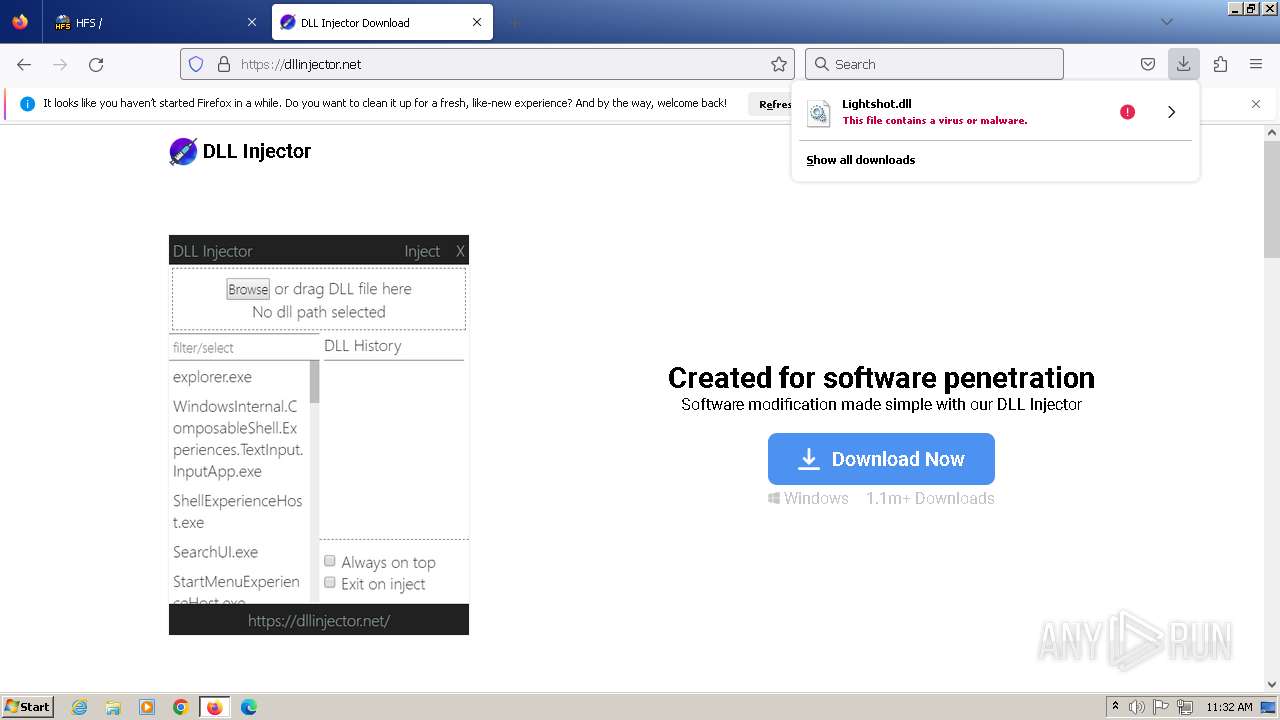Viewport: 1280px width, 720px height.
Task: Click the DLL Injector syringe logo
Action: coord(183,151)
